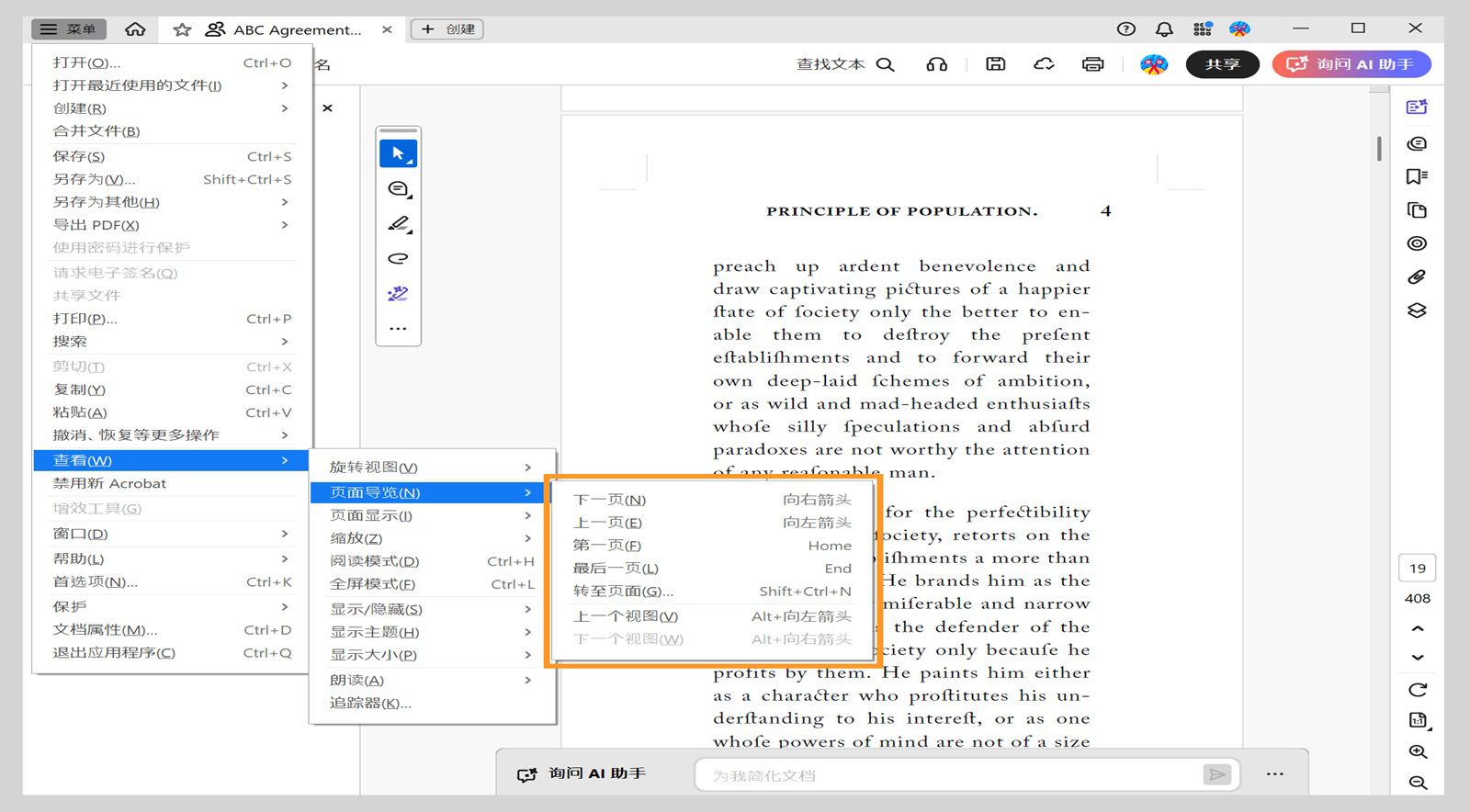This screenshot has height=812, width=1470.
Task: Expand the 显示/隐藏(S) submenu
Action: click(432, 609)
